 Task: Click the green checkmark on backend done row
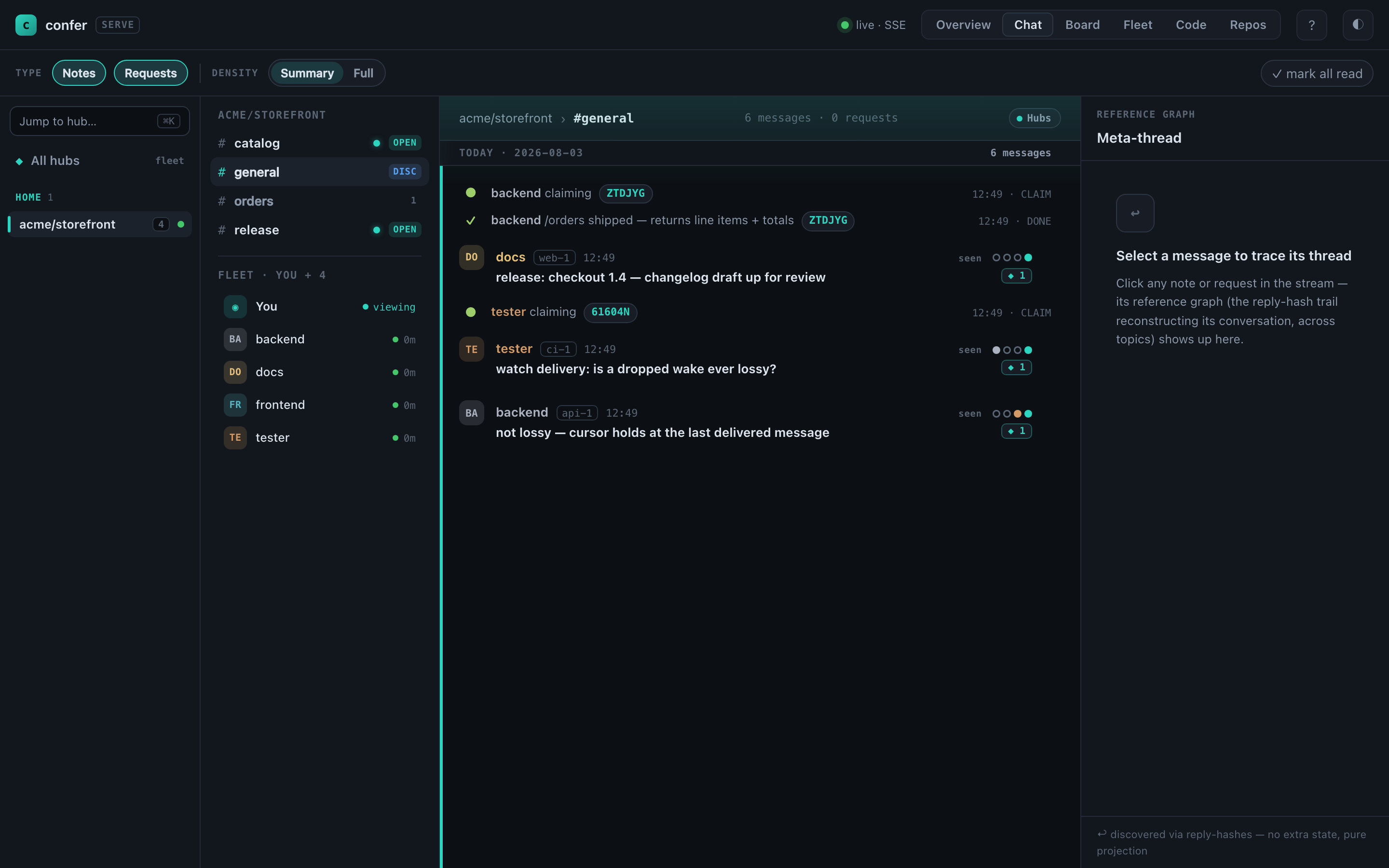[x=471, y=220]
